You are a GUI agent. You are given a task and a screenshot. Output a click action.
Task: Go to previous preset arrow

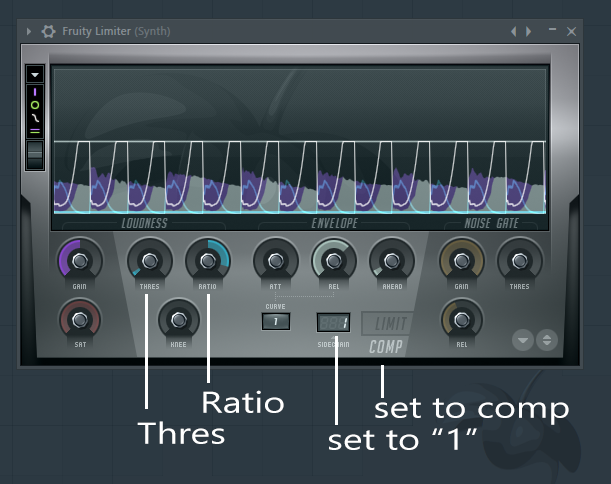(x=514, y=31)
